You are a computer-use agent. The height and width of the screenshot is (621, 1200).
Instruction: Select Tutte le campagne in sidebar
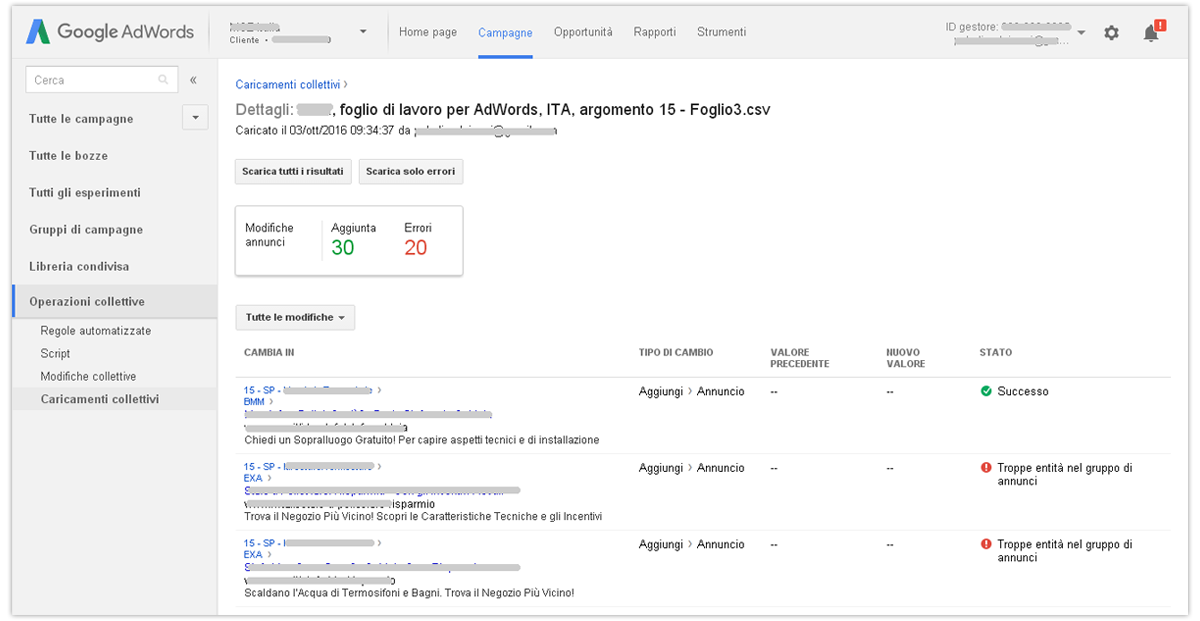(81, 119)
